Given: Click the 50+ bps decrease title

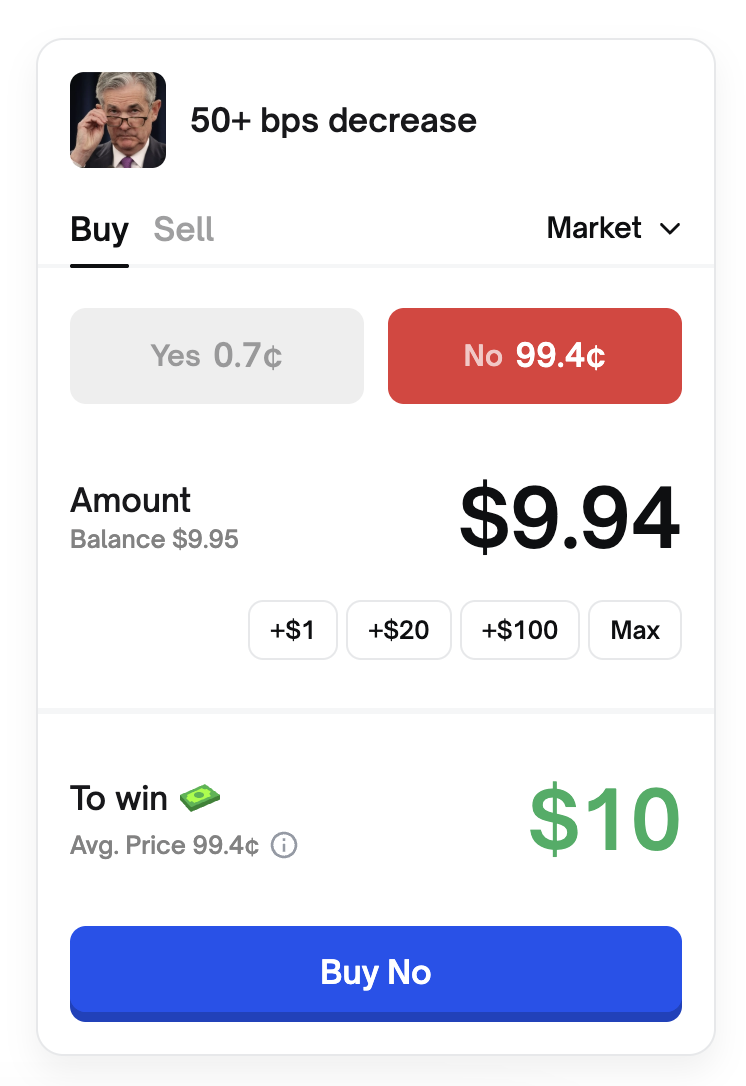Looking at the screenshot, I should coord(333,121).
